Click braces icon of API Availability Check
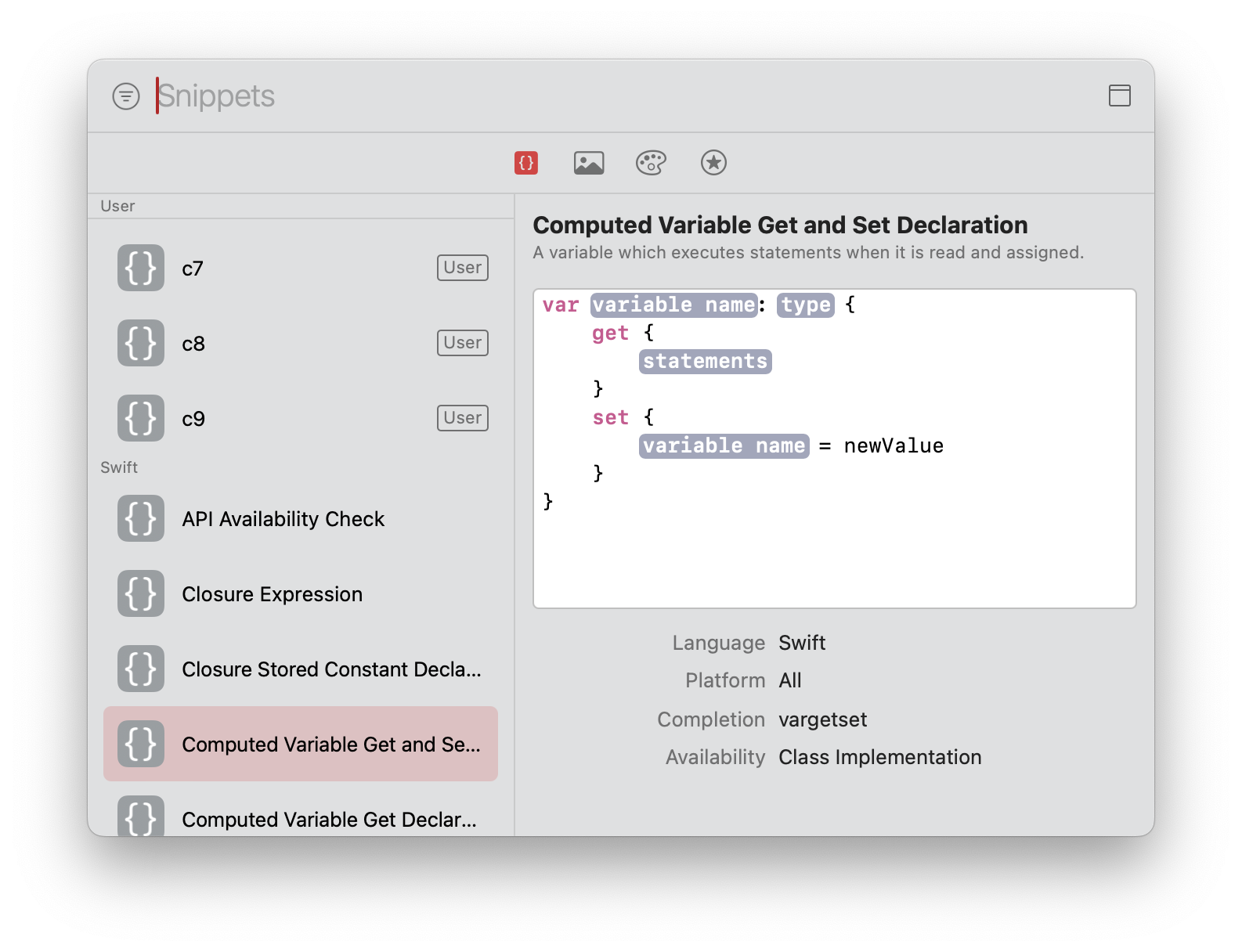Image resolution: width=1242 pixels, height=952 pixels. coord(141,518)
